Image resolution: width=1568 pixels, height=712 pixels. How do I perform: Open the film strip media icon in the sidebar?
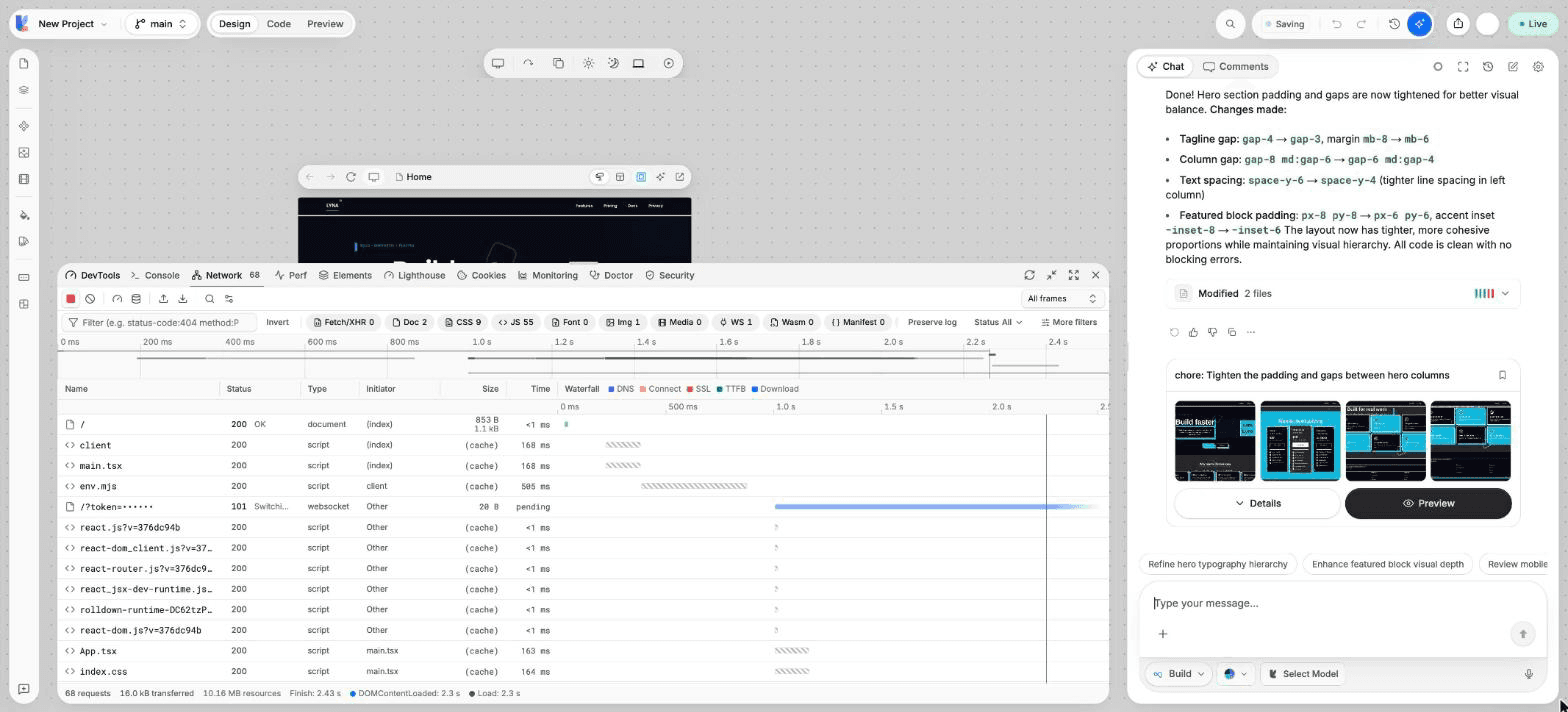tap(24, 179)
